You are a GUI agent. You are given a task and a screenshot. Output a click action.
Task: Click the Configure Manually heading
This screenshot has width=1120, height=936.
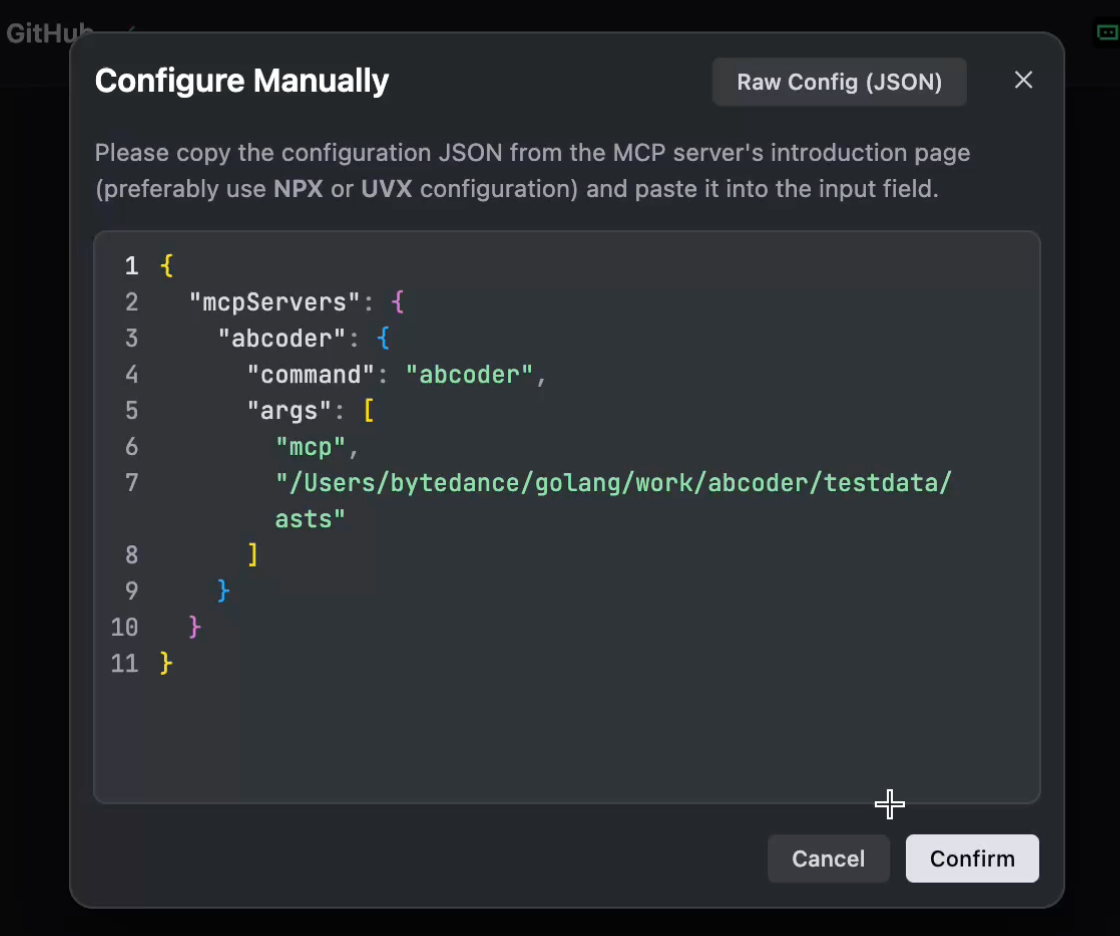pos(241,81)
